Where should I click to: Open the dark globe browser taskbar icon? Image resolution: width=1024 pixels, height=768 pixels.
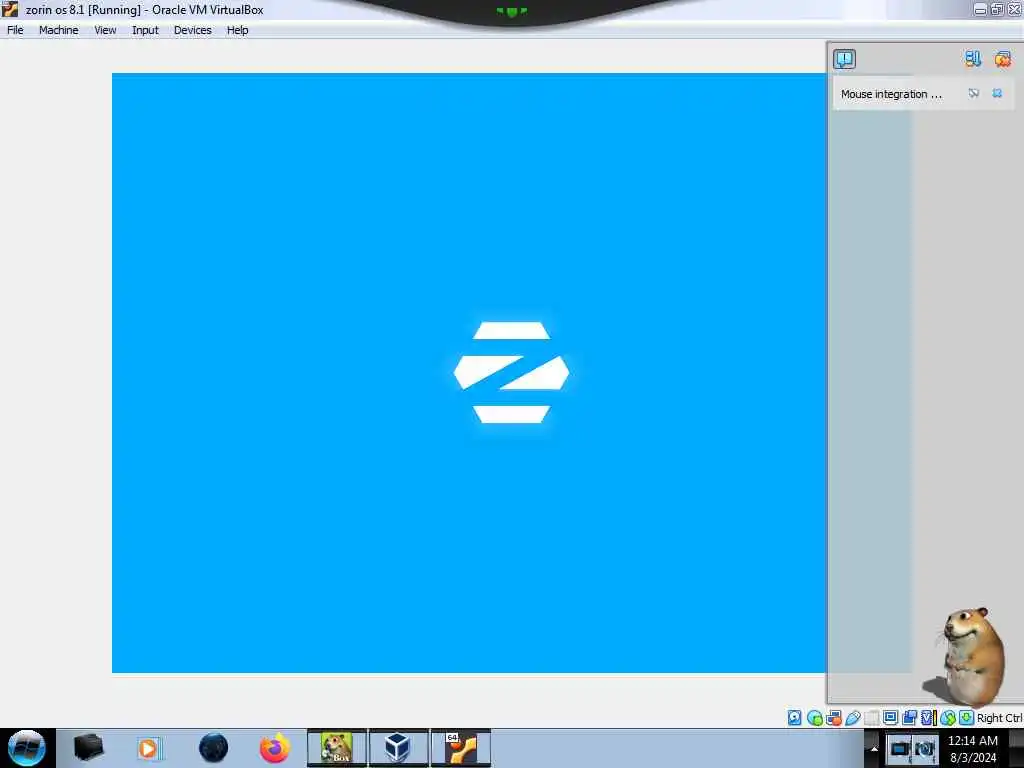point(213,748)
